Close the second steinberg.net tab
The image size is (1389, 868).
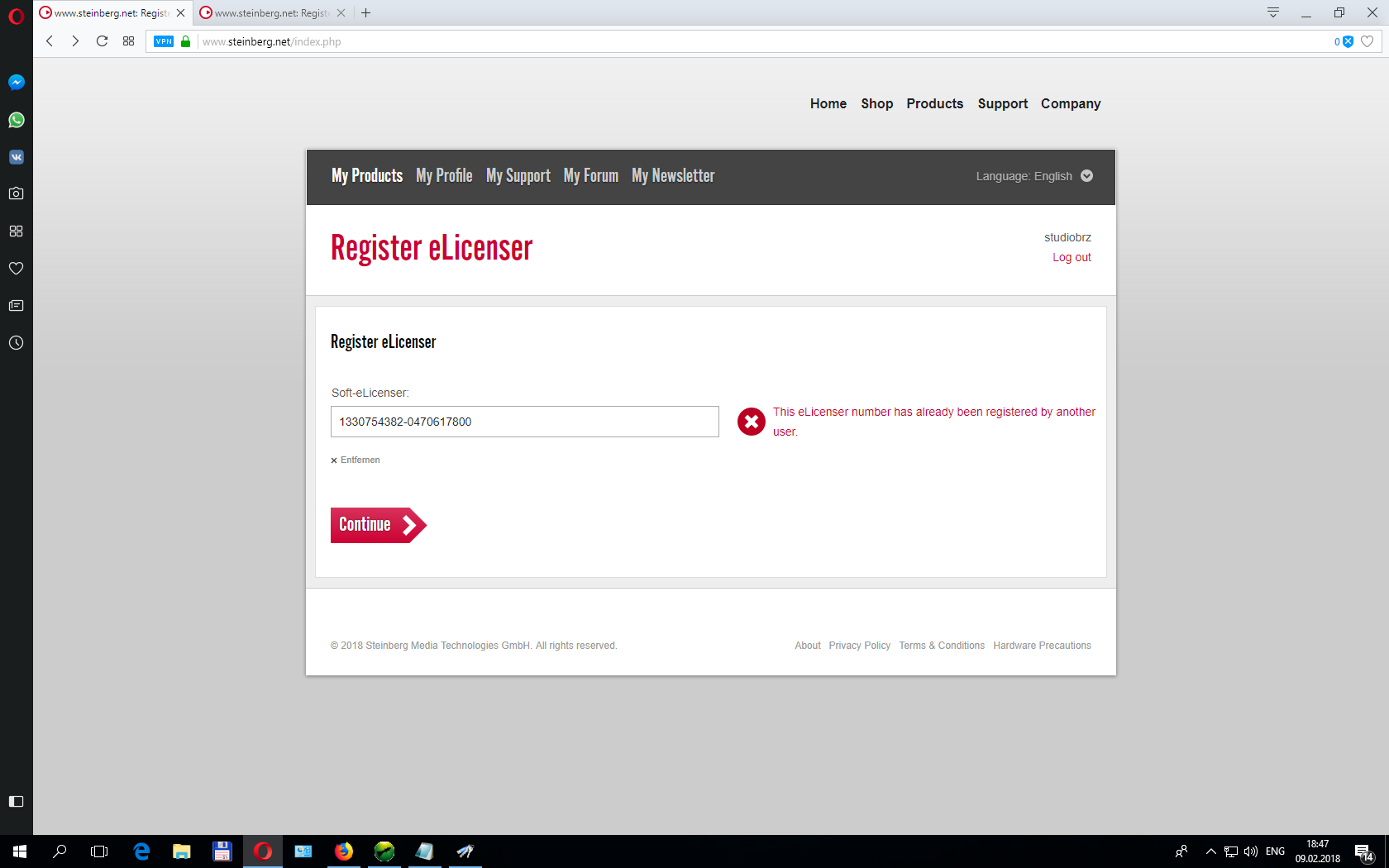[341, 13]
